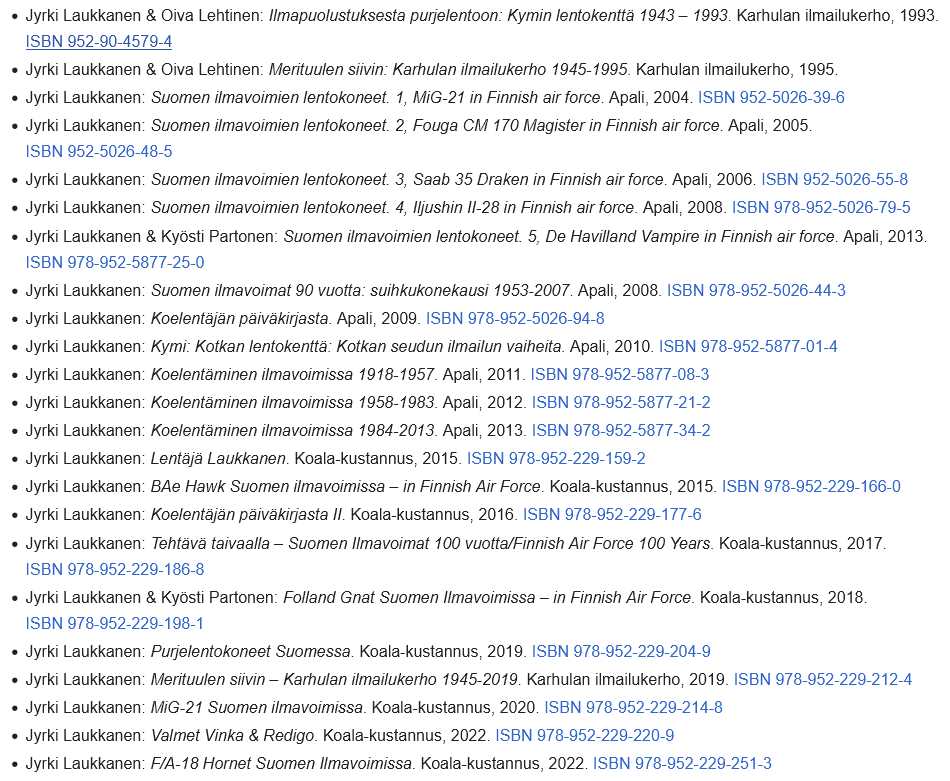Click 'Folland Gnat Suomen Ilmavoimissa' title
This screenshot has height=781, width=950.
[x=410, y=597]
